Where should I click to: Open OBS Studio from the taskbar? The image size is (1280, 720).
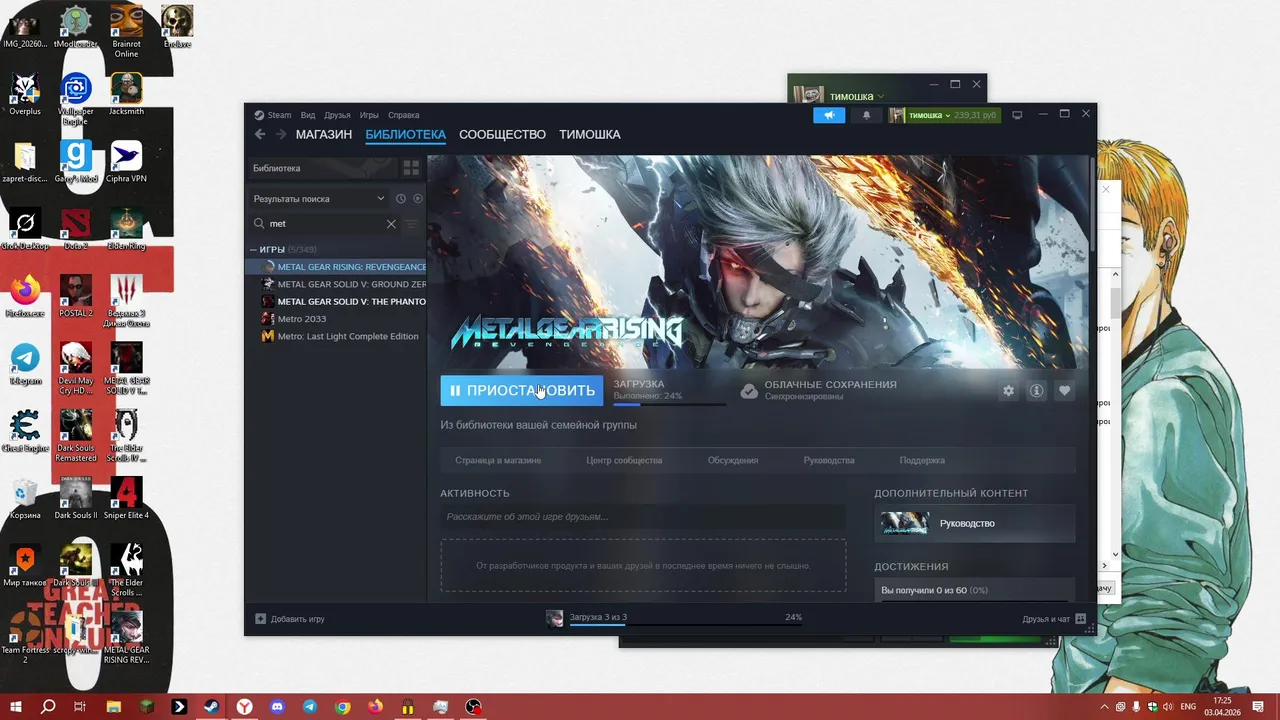click(x=473, y=707)
